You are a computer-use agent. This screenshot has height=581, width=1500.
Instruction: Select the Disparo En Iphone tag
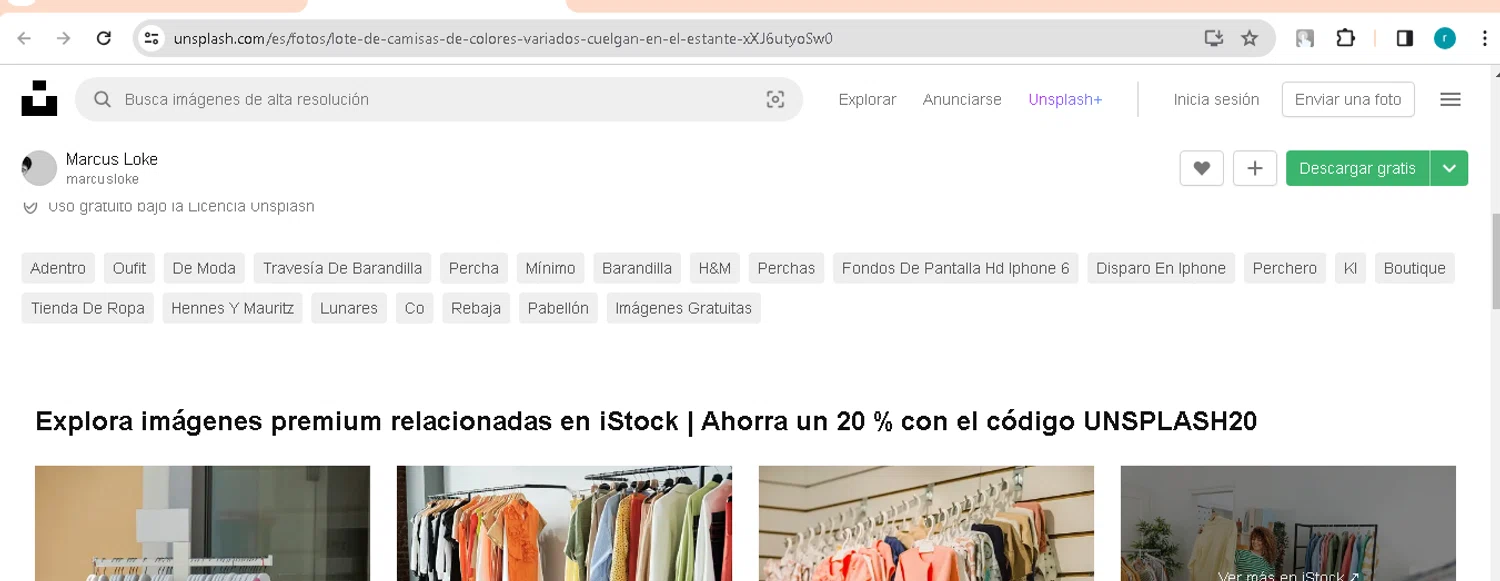[1161, 268]
